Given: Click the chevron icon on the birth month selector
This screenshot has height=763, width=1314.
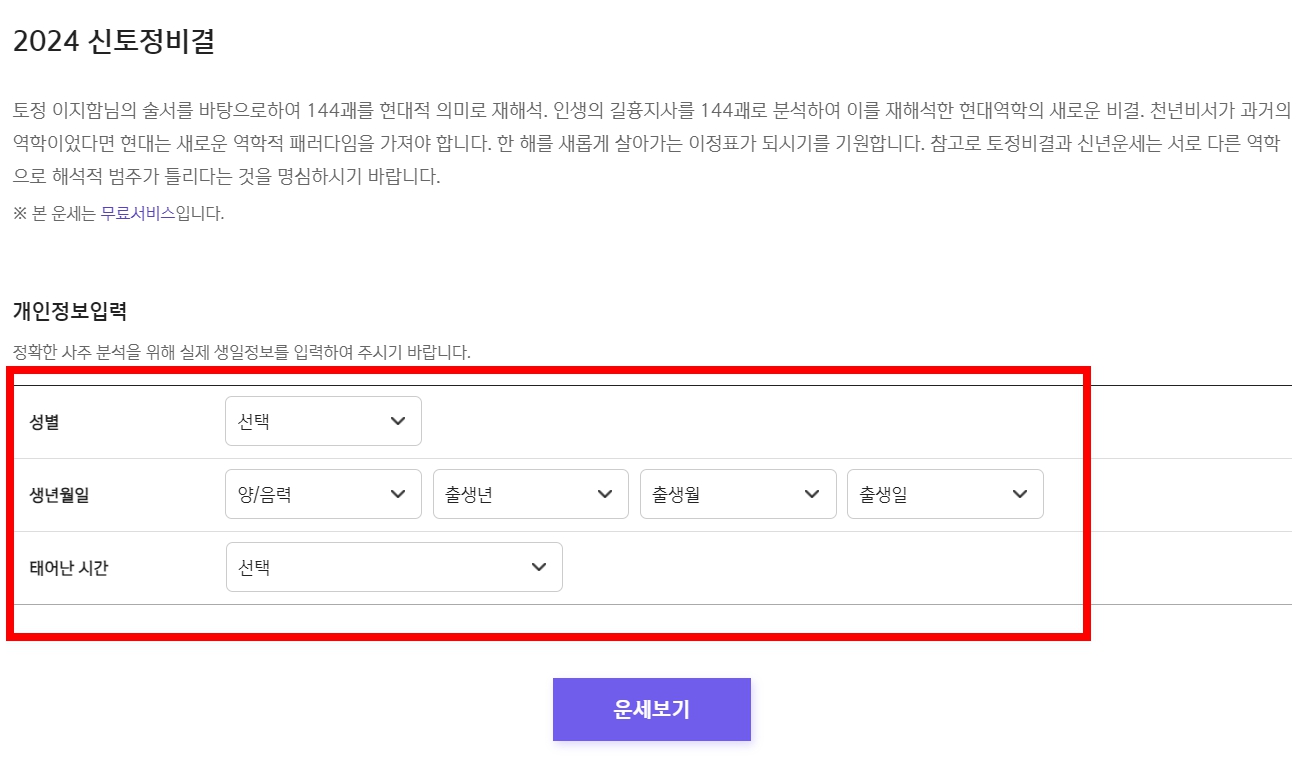Looking at the screenshot, I should pyautogui.click(x=812, y=493).
